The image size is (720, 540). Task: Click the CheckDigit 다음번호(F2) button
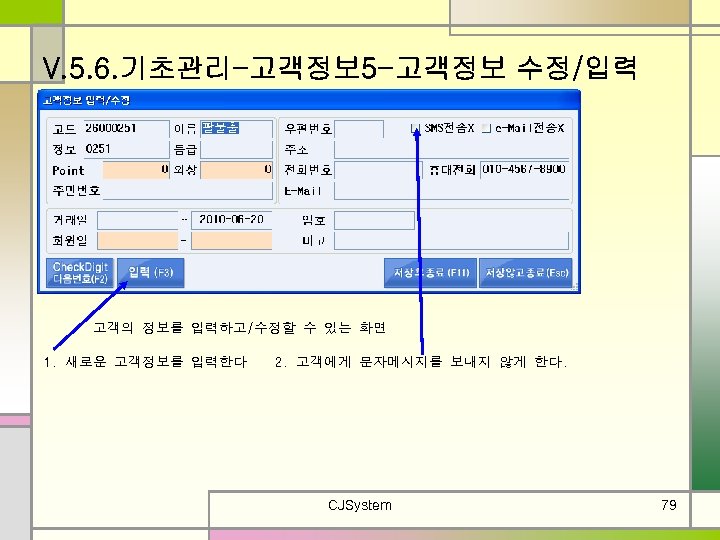79,273
